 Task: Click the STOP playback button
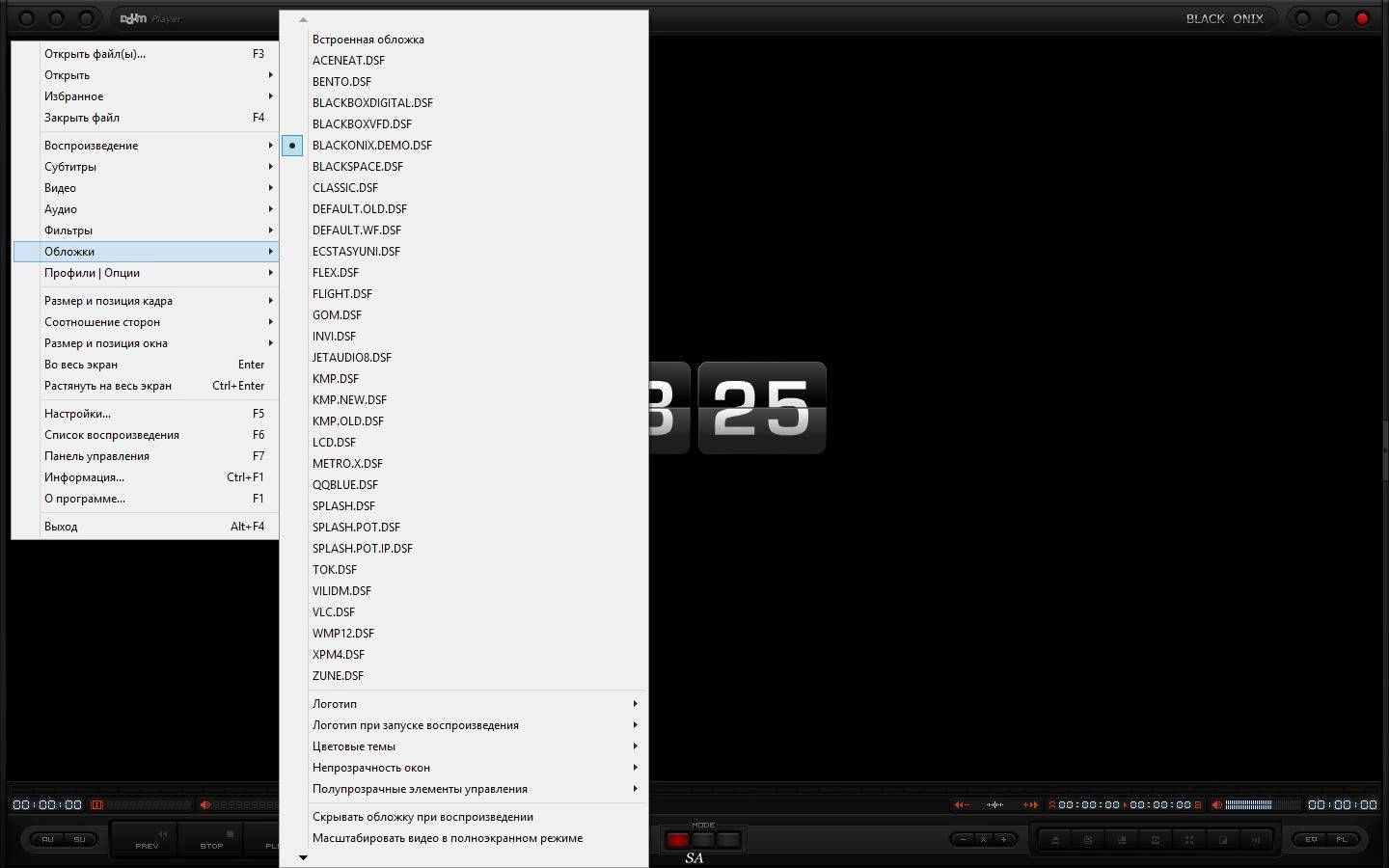(211, 839)
